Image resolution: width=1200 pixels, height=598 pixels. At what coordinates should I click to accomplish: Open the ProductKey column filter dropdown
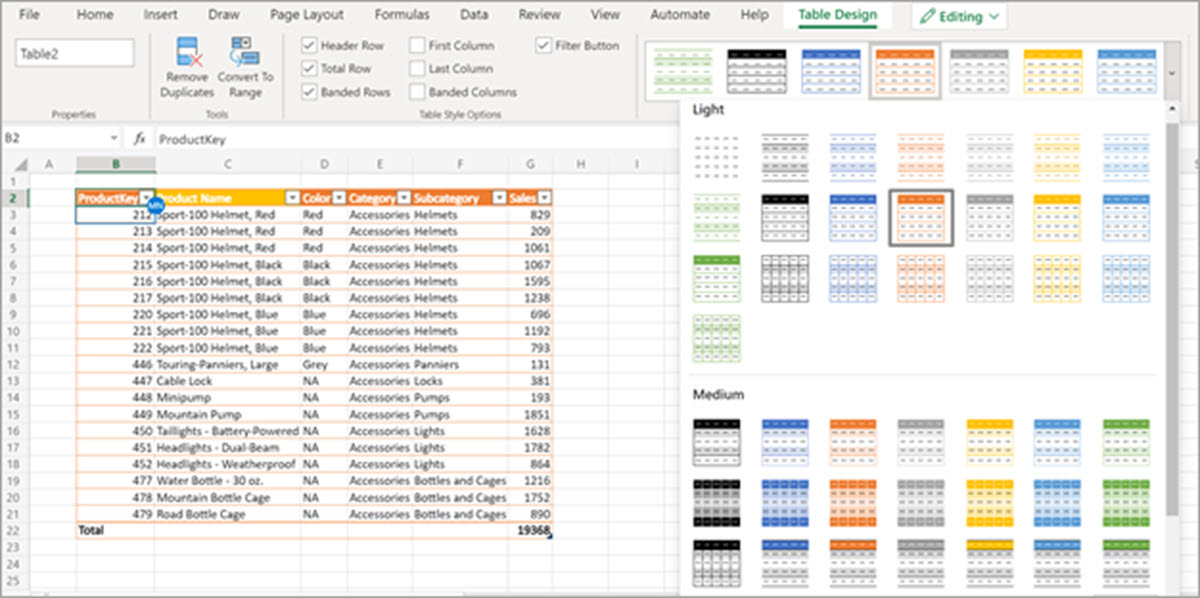[147, 198]
